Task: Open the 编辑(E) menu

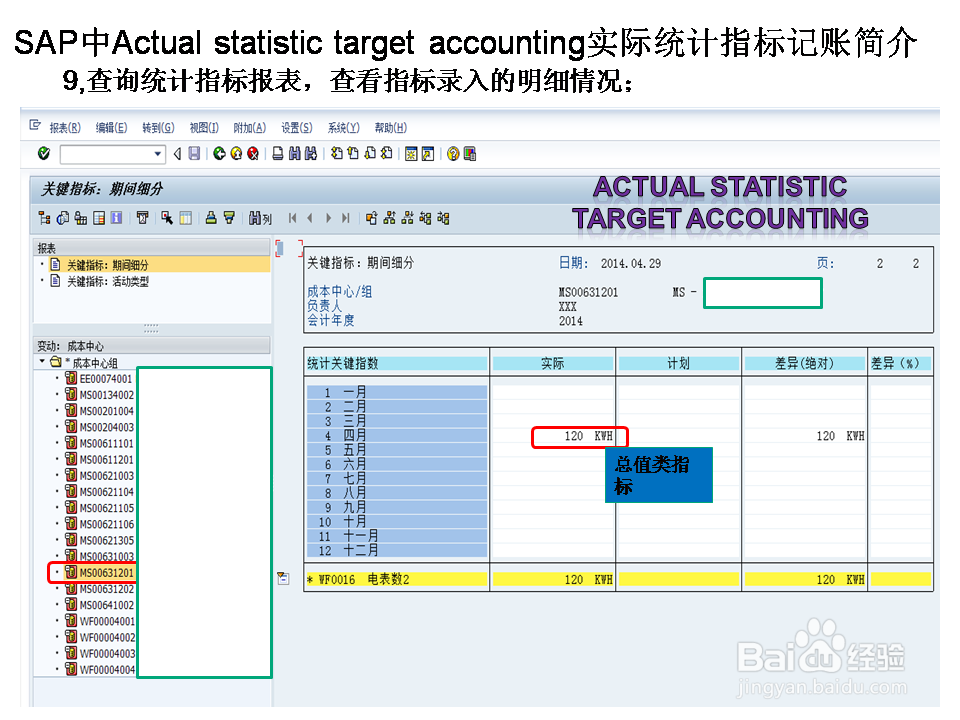Action: click(111, 127)
